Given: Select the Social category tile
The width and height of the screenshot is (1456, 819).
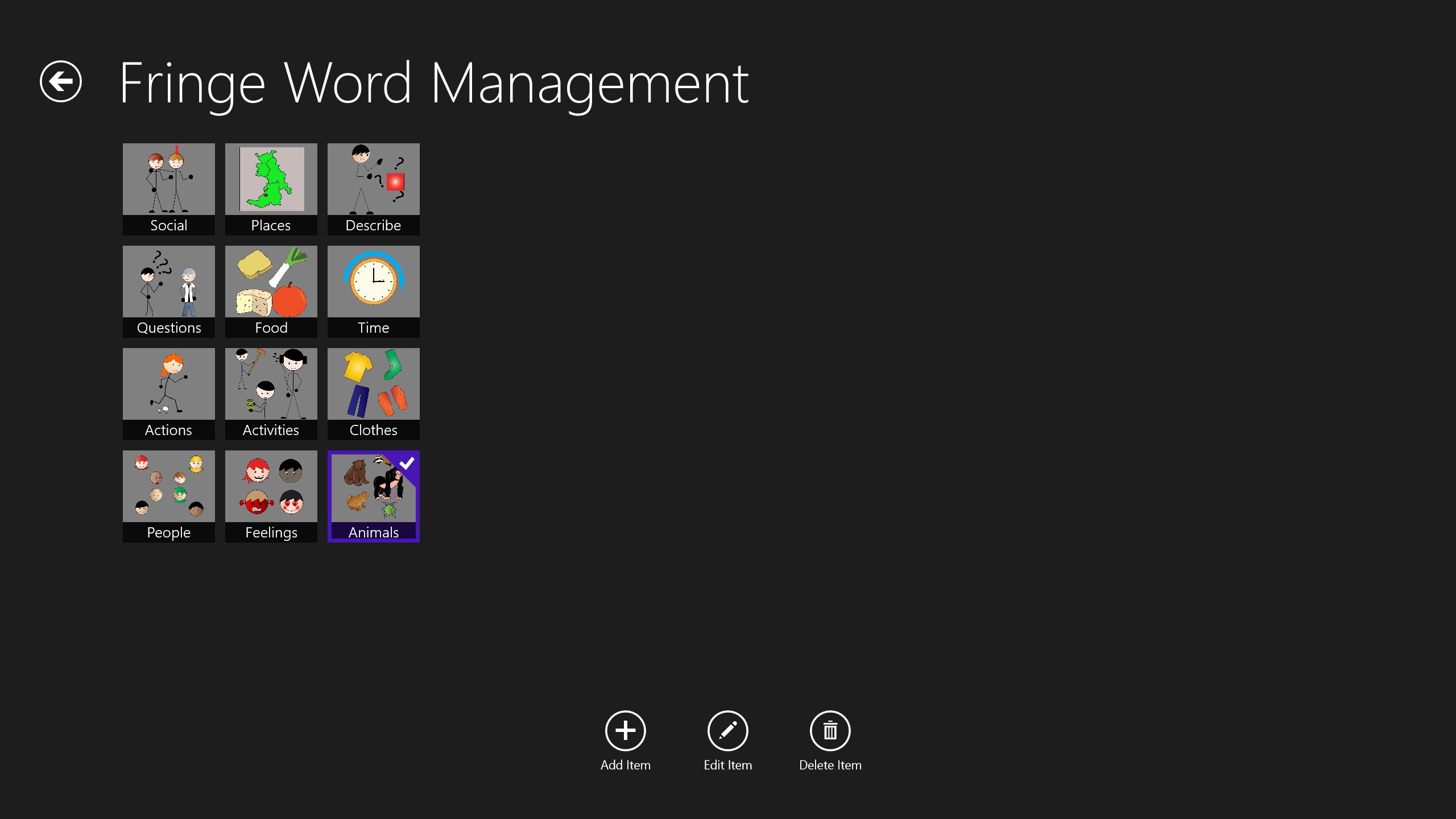Looking at the screenshot, I should [x=169, y=189].
